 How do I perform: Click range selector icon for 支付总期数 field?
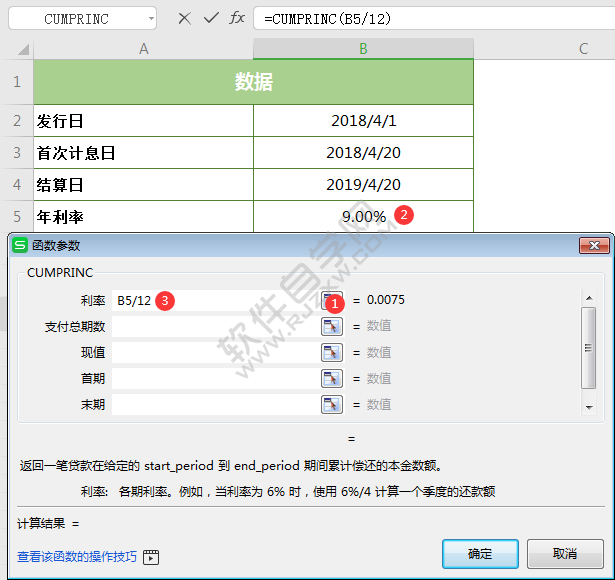point(331,326)
